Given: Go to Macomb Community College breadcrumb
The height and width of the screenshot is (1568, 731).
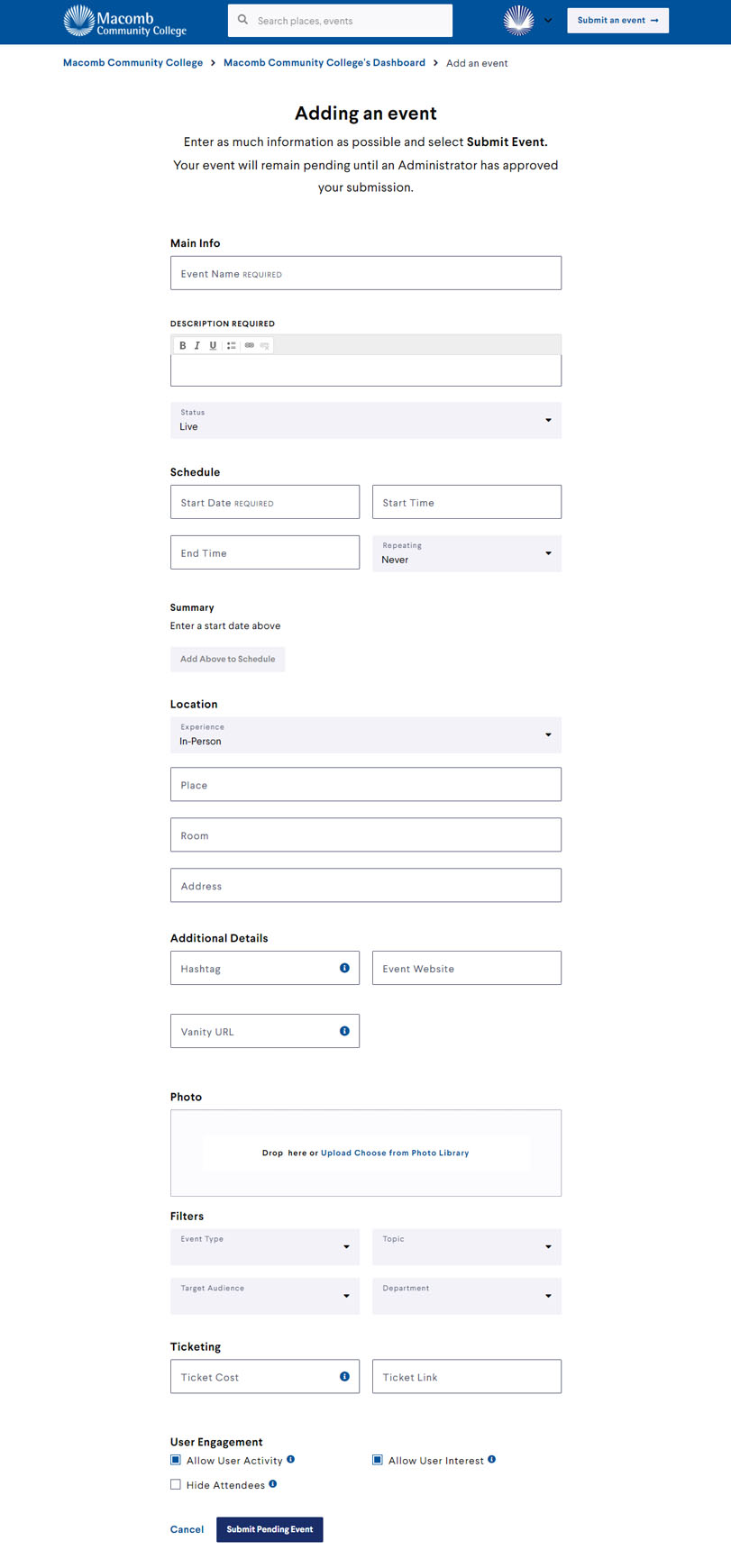Looking at the screenshot, I should [132, 63].
